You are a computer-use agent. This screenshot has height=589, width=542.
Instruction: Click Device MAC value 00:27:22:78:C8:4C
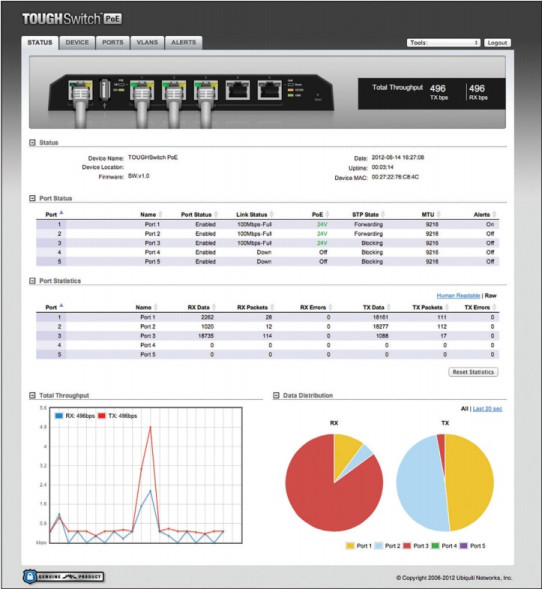[395, 177]
